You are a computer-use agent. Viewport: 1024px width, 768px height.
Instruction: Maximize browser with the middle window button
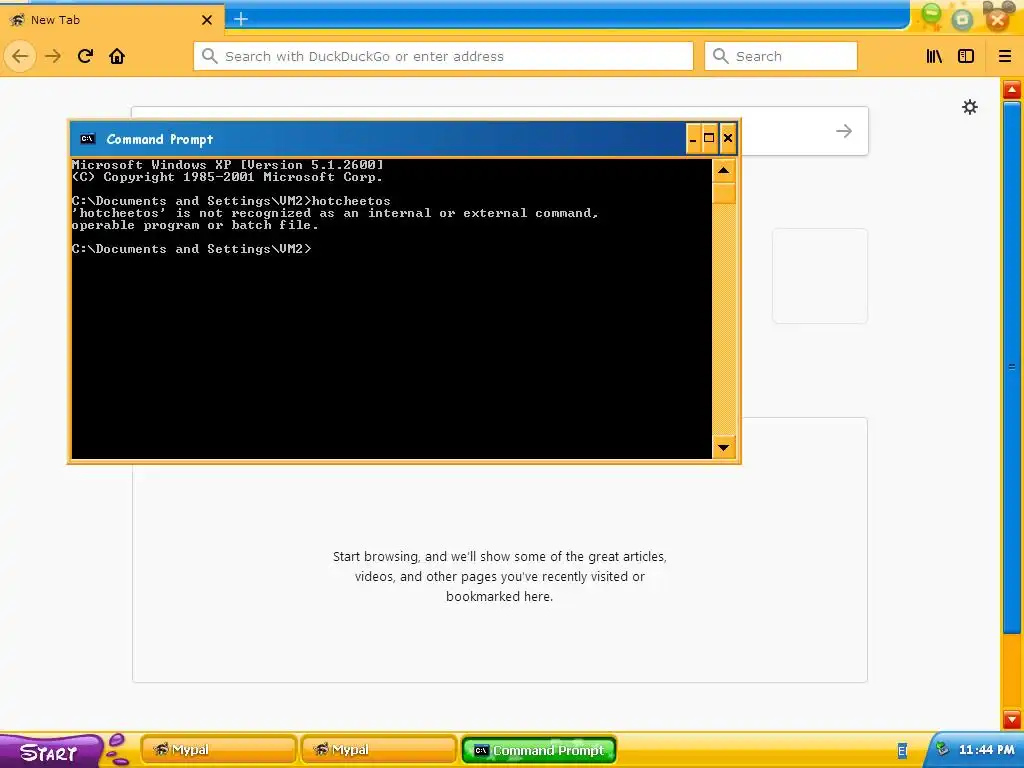click(963, 19)
